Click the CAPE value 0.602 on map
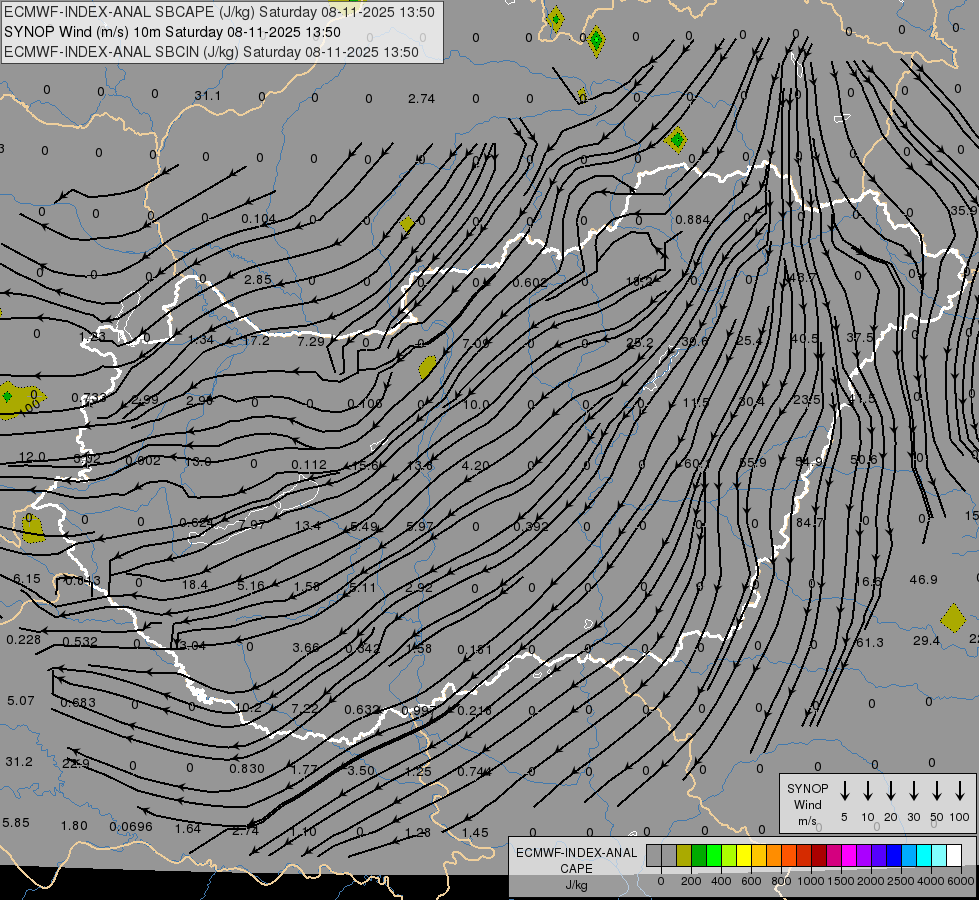 click(530, 283)
